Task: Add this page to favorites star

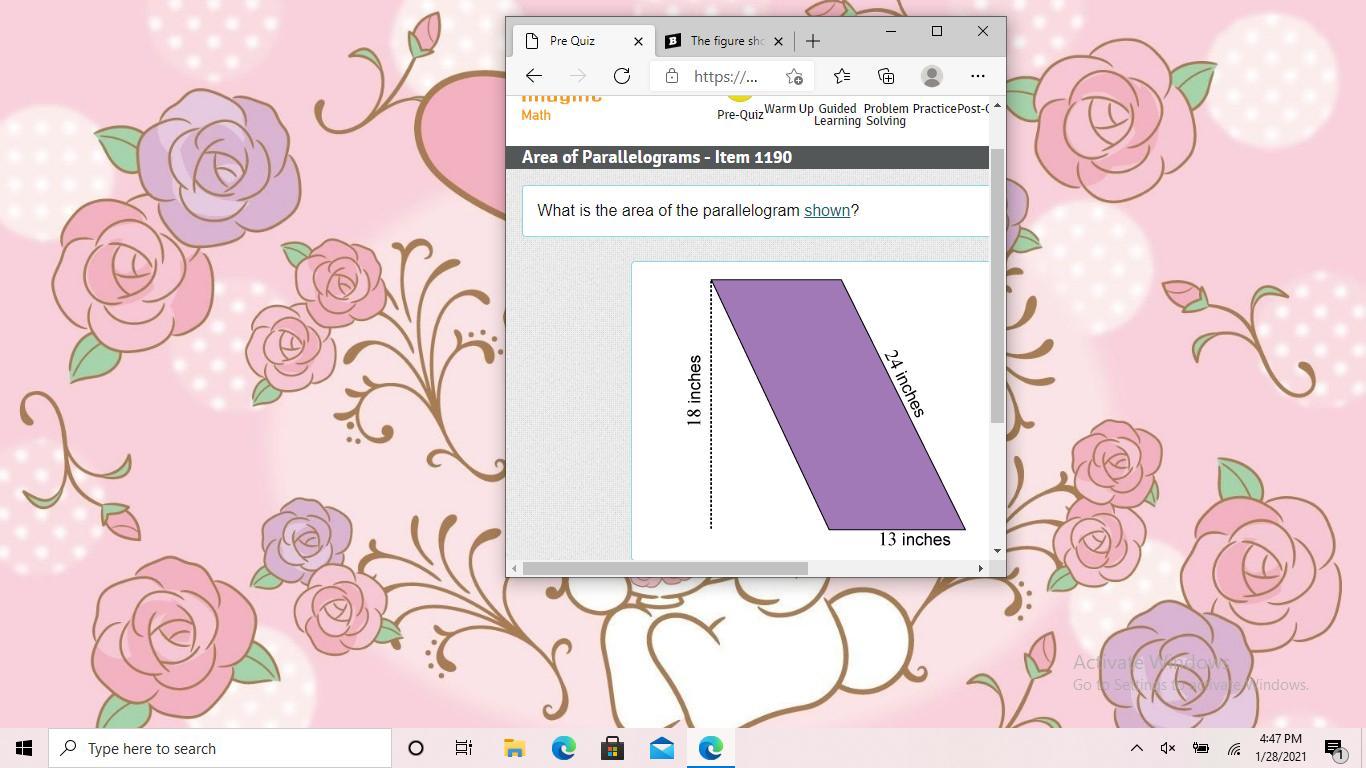Action: point(794,76)
